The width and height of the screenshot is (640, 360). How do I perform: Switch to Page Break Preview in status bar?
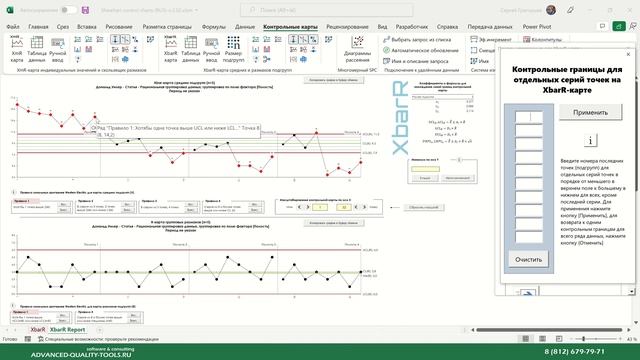pyautogui.click(x=559, y=339)
